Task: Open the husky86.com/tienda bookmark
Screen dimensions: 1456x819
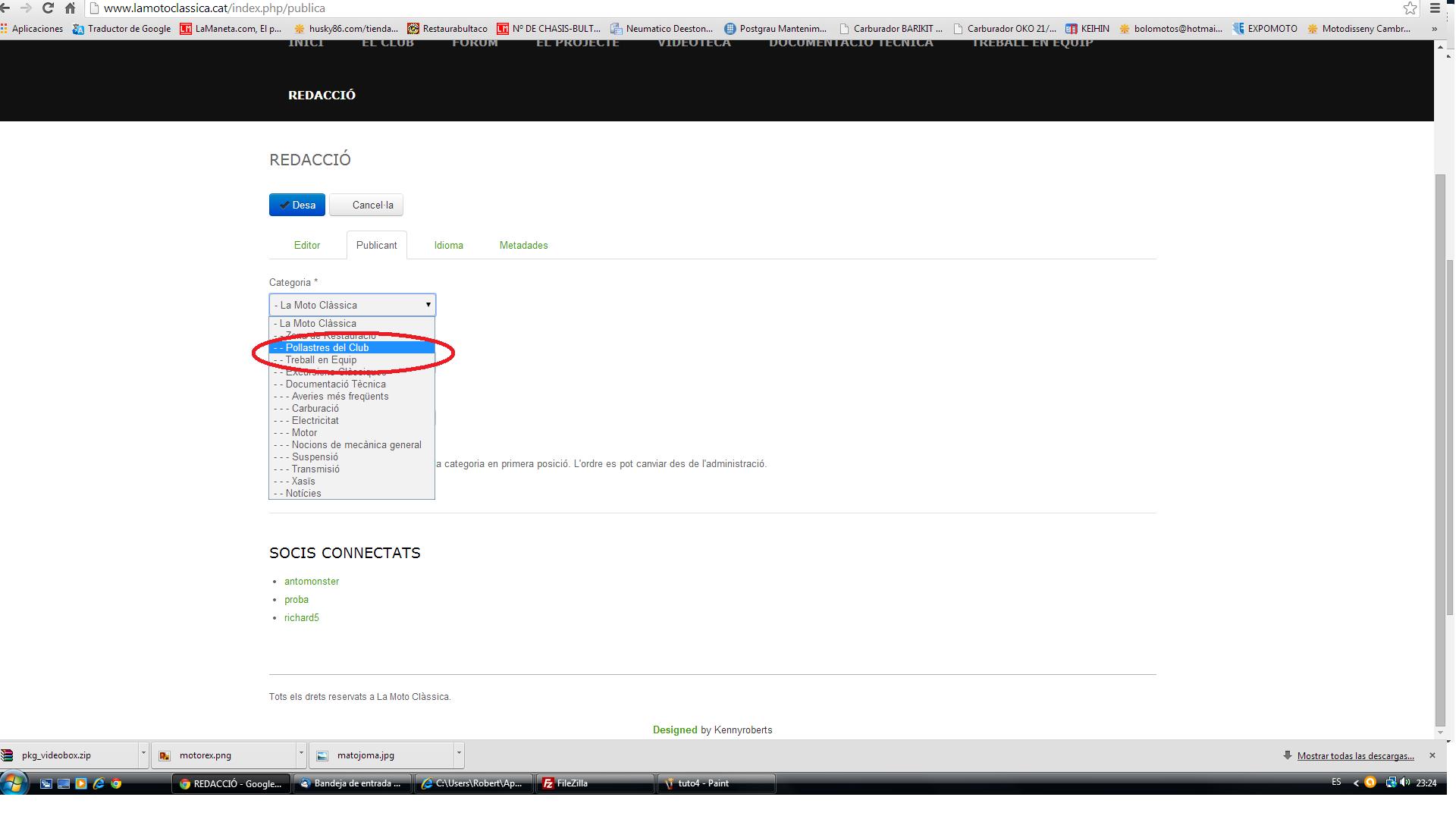Action: tap(346, 29)
